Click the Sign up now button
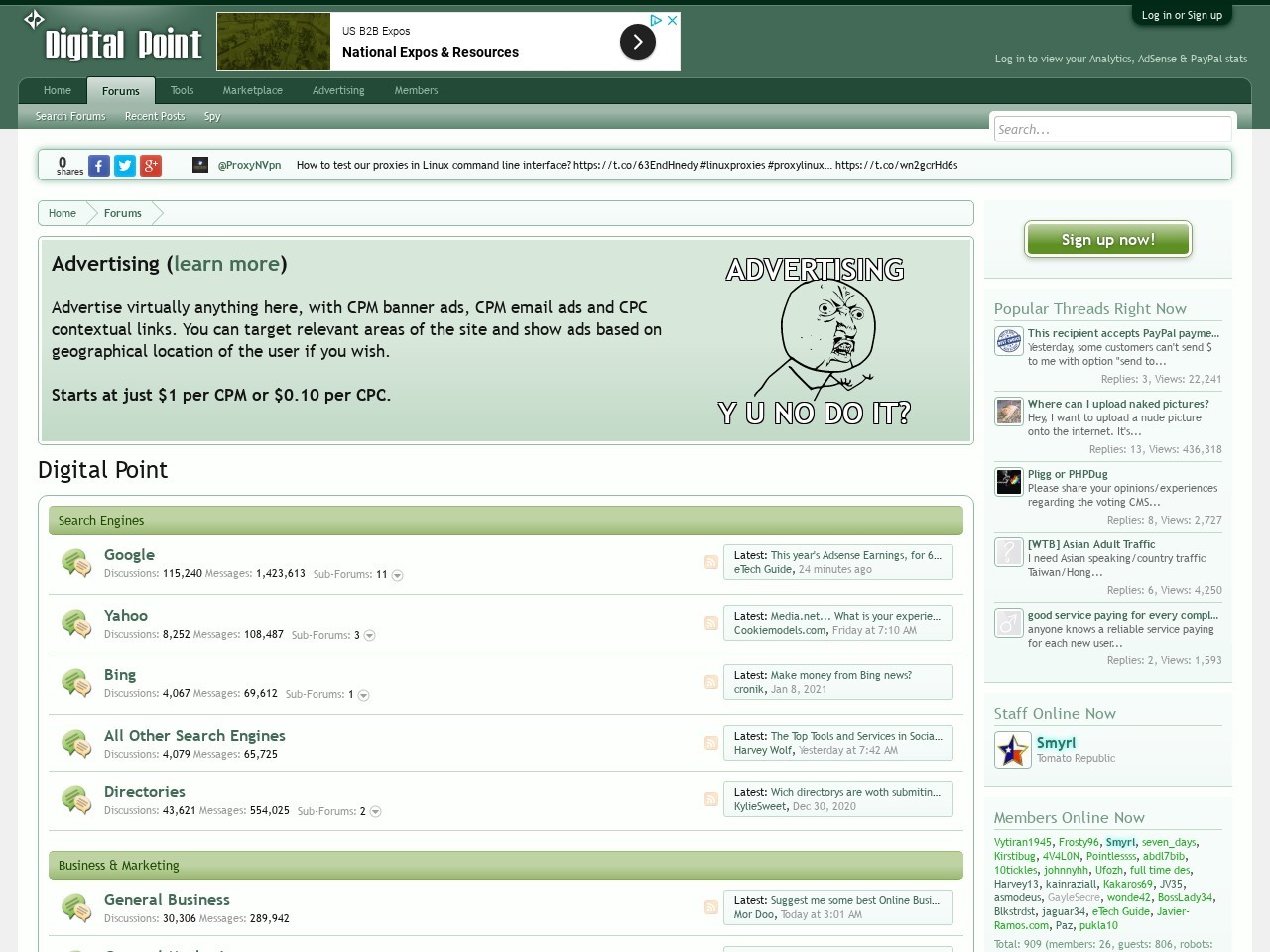The image size is (1270, 952). 1107,239
